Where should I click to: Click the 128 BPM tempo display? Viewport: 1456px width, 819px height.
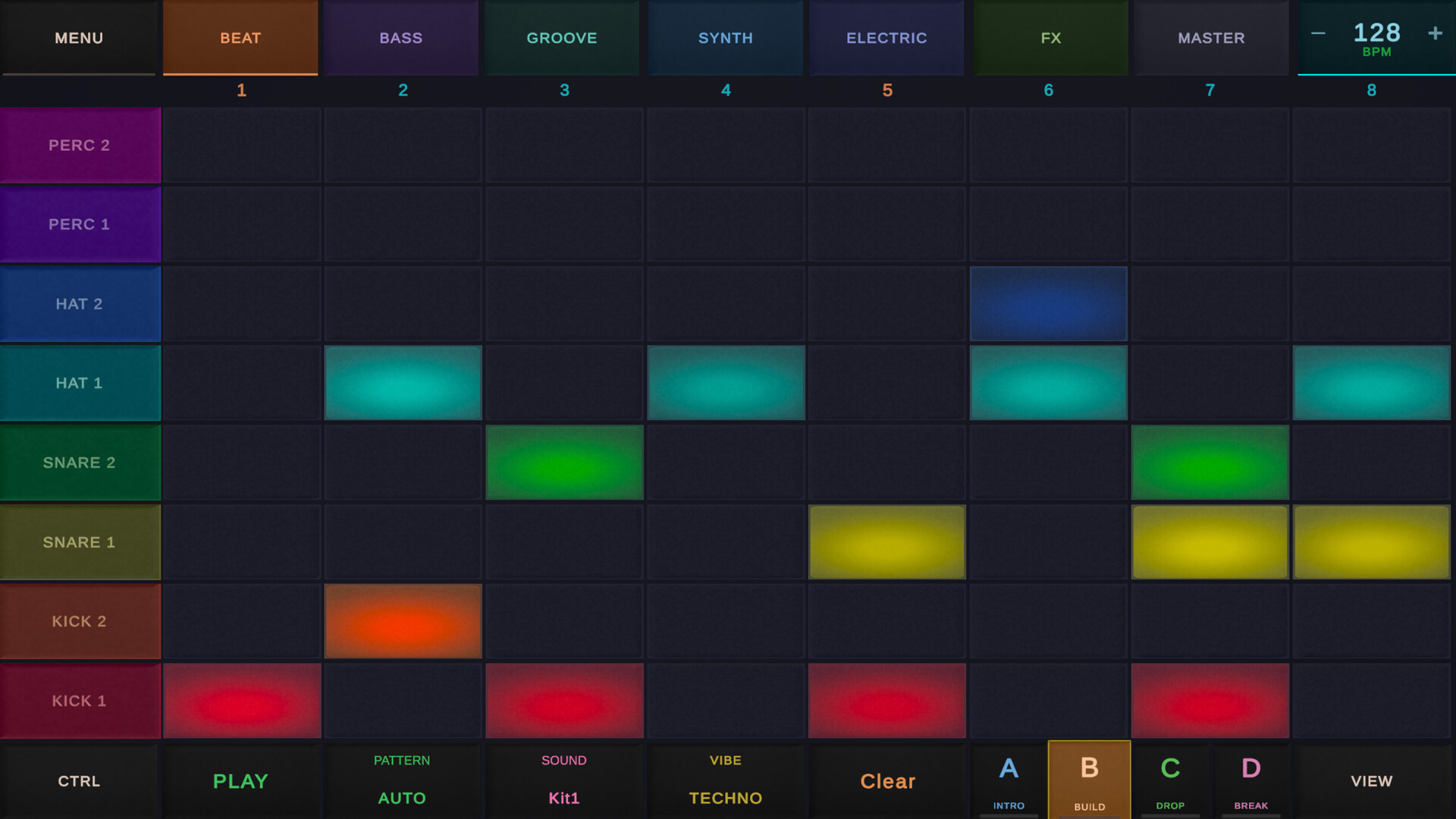(x=1376, y=39)
